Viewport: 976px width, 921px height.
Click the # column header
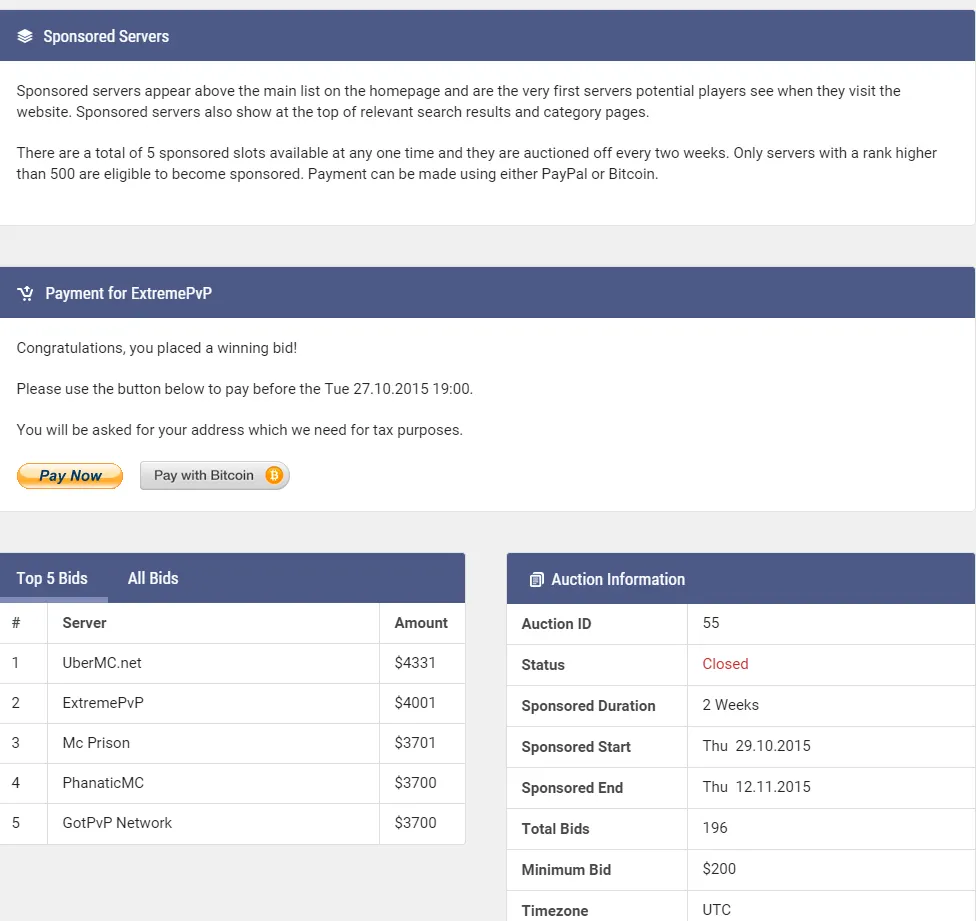16,623
